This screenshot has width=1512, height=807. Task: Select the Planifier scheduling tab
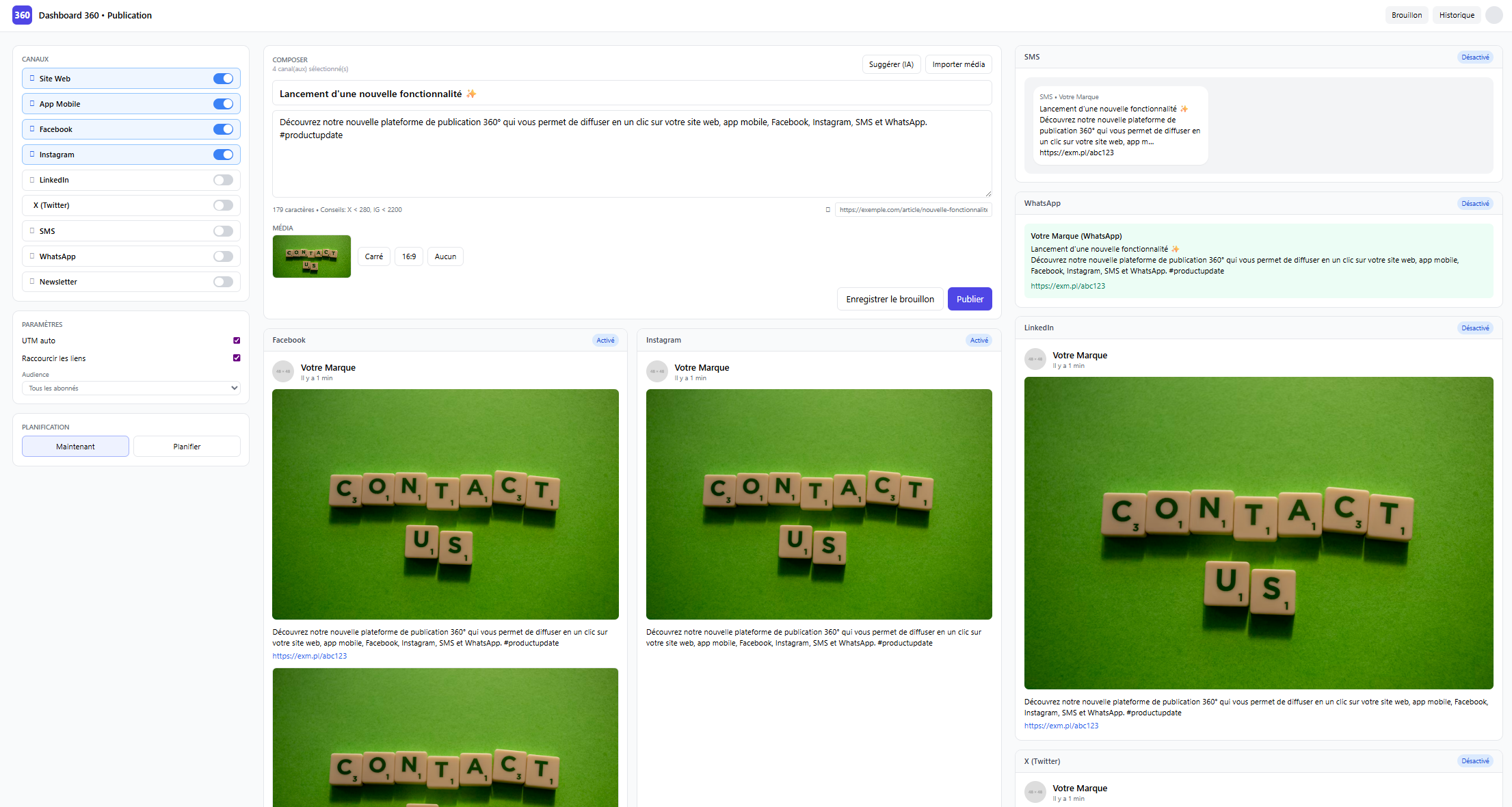coord(187,447)
